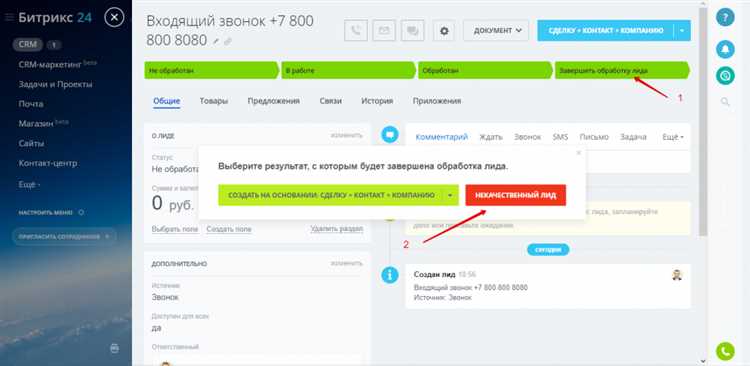Open the Ещё dropdown in the timeline tabs
750x366 pixels.
[x=673, y=137]
